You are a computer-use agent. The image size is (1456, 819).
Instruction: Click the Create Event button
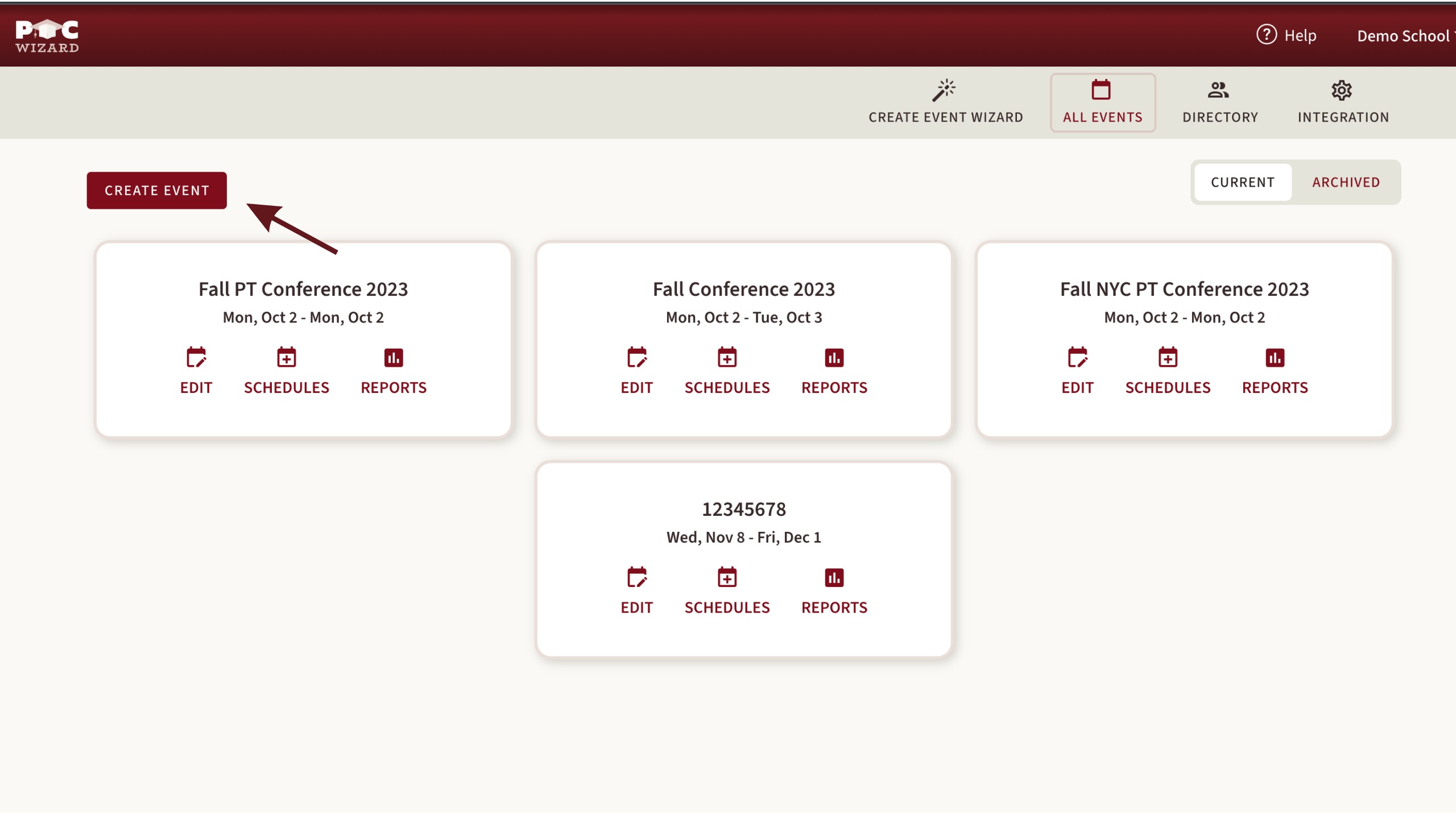[157, 191]
